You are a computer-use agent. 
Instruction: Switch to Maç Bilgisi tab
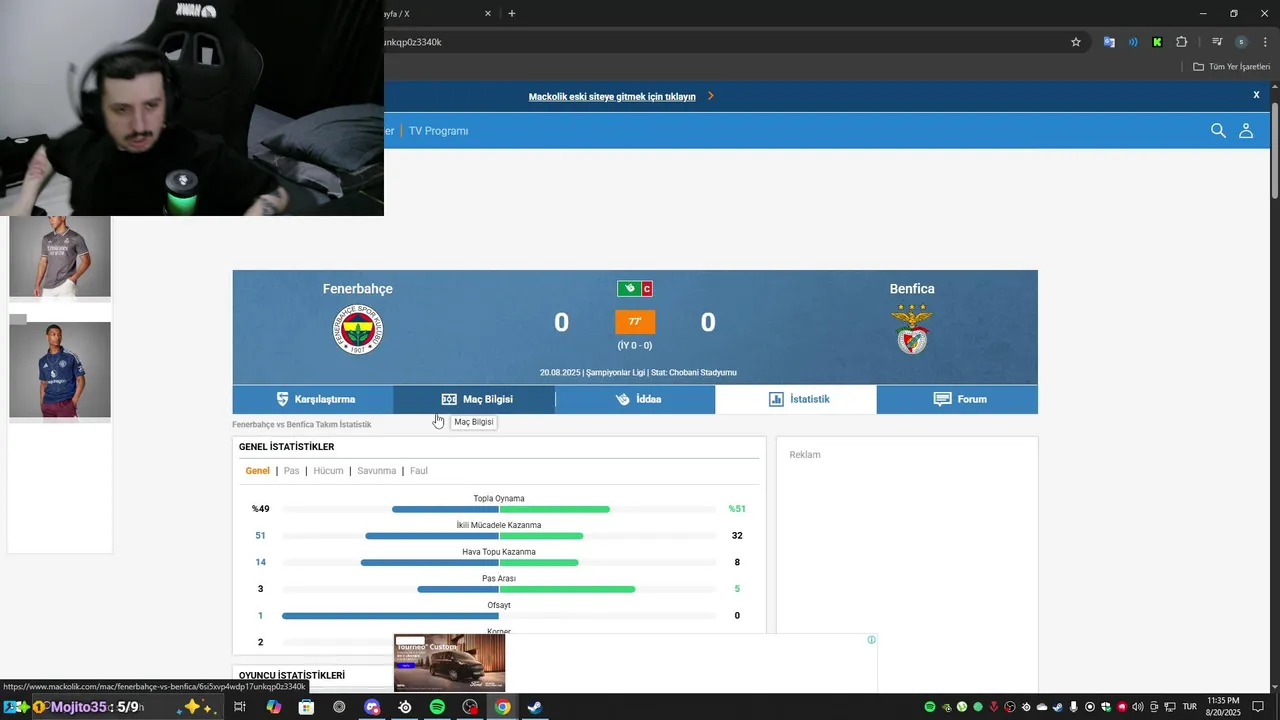(474, 399)
